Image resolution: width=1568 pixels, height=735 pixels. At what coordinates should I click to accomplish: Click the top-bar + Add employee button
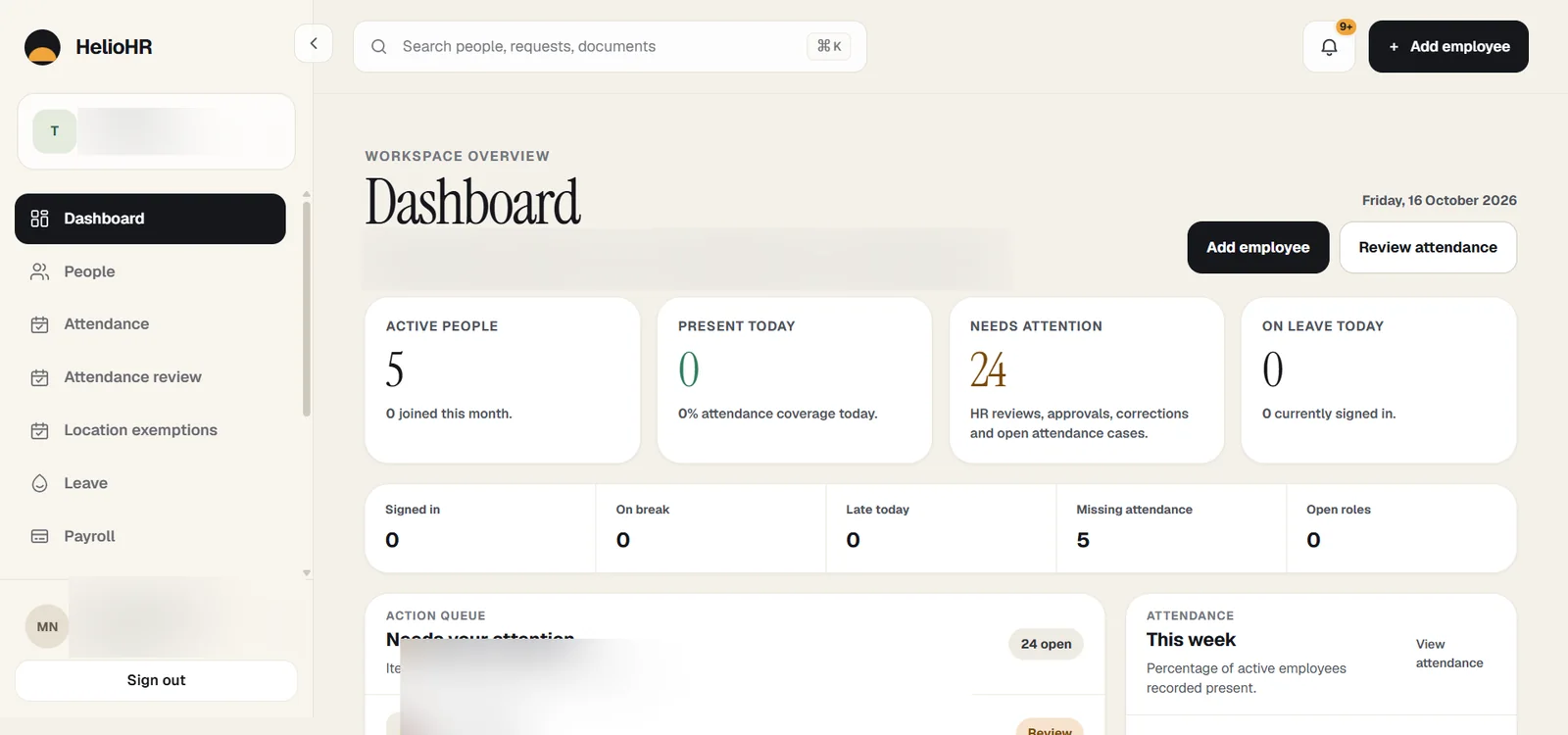1448,47
